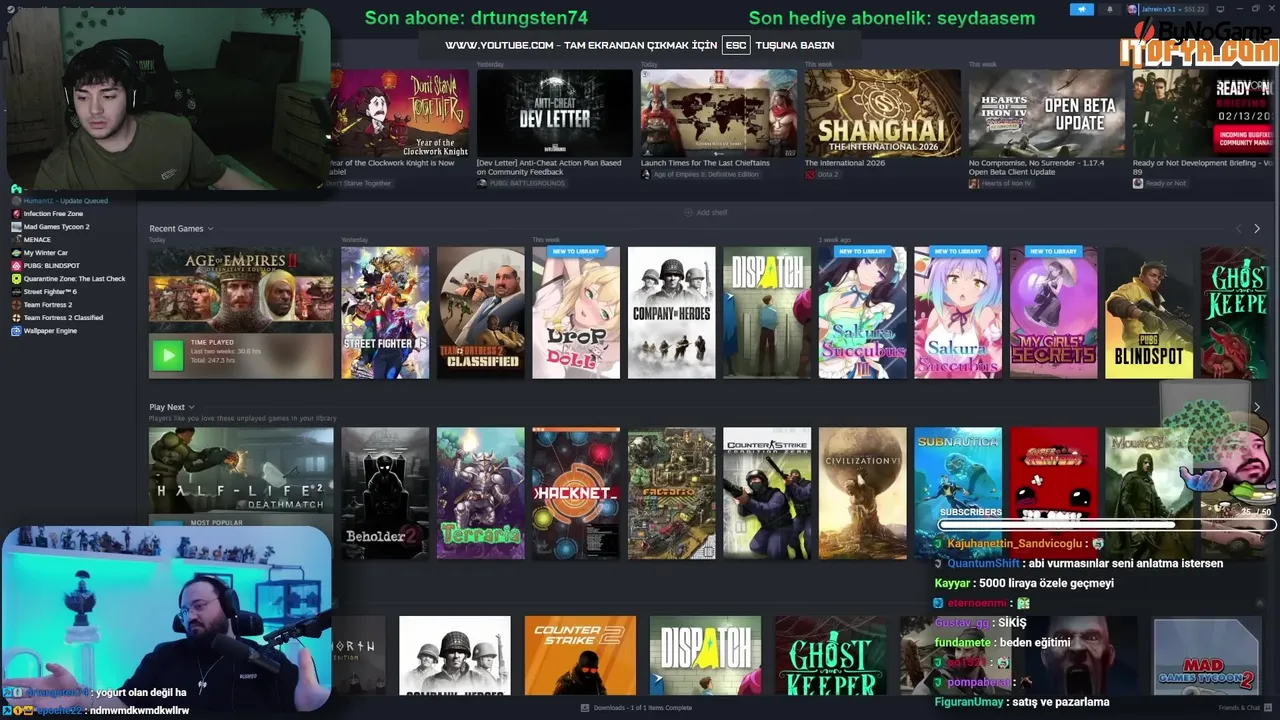Click the HumanitZ game icon in sidebar
The image size is (1280, 720).
point(16,201)
